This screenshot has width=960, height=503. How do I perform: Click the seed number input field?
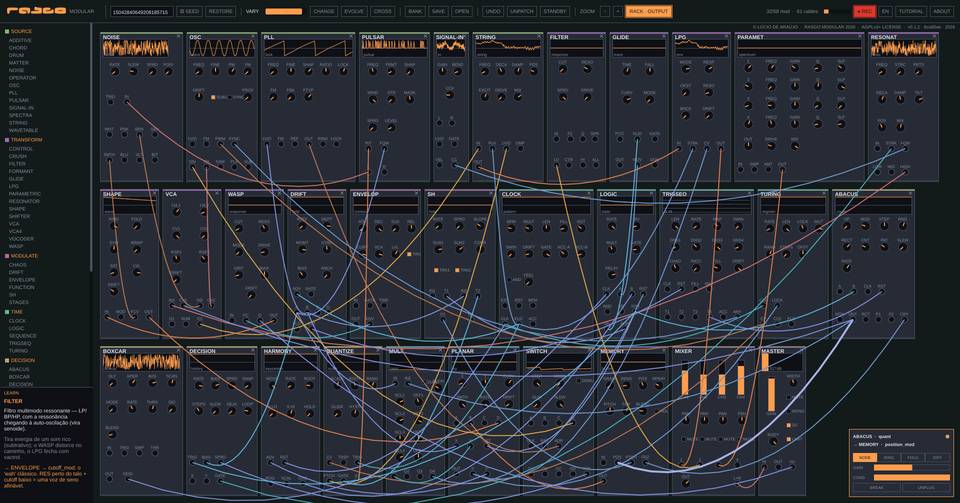(x=141, y=12)
